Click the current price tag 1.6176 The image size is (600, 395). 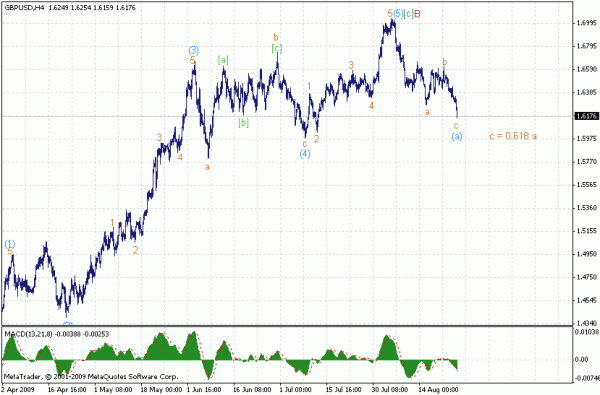point(586,116)
